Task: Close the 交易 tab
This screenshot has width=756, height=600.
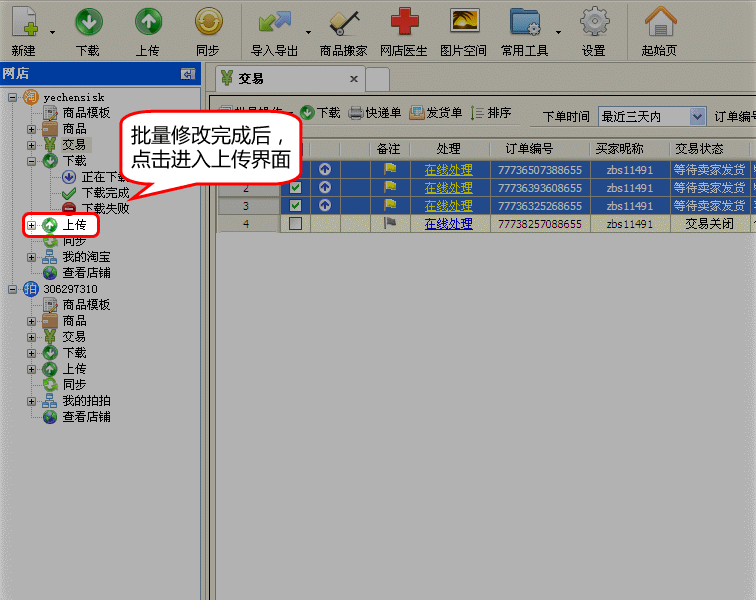Action: point(353,79)
